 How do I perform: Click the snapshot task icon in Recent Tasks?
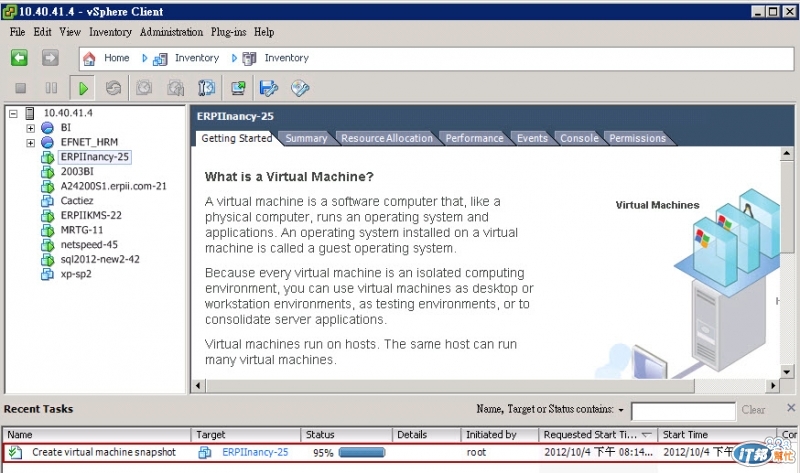(15, 452)
